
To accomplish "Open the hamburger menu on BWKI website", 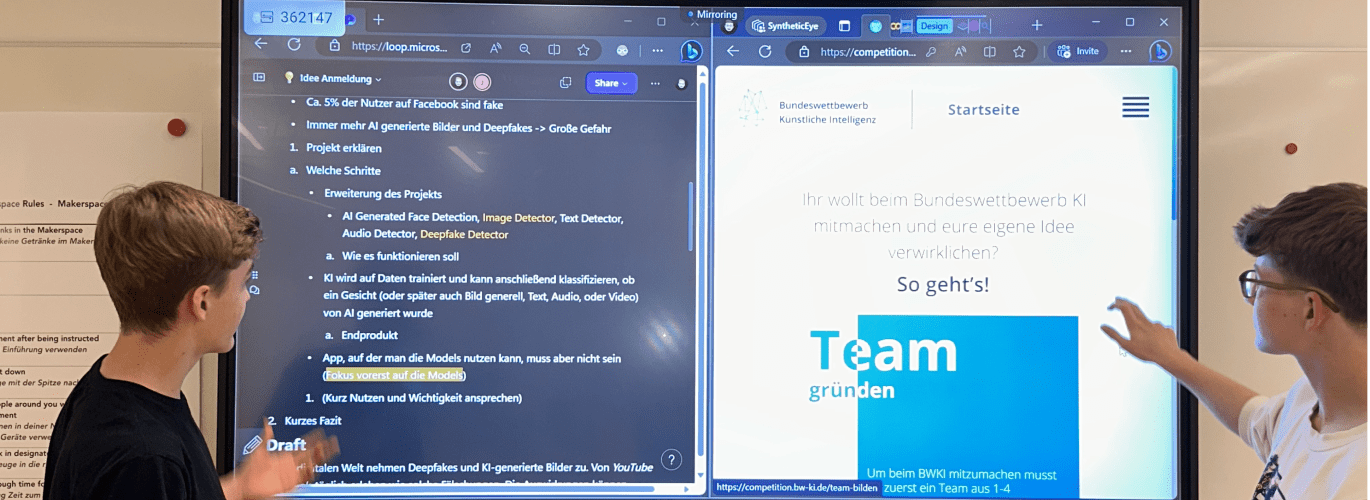I will (1135, 108).
